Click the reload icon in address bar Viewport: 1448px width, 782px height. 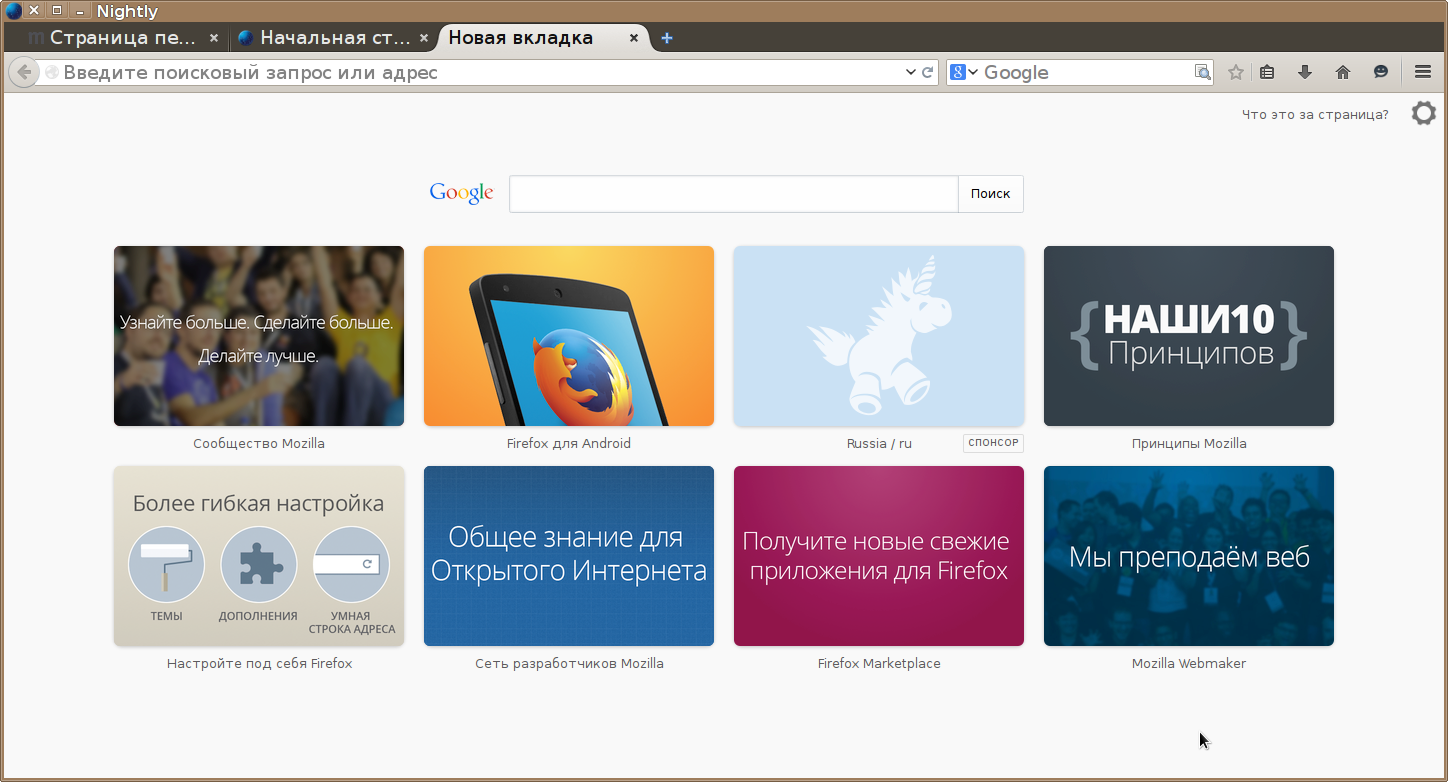pos(927,72)
